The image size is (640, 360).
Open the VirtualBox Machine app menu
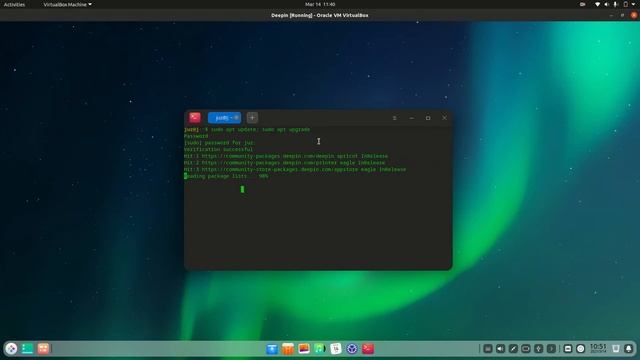(67, 4)
